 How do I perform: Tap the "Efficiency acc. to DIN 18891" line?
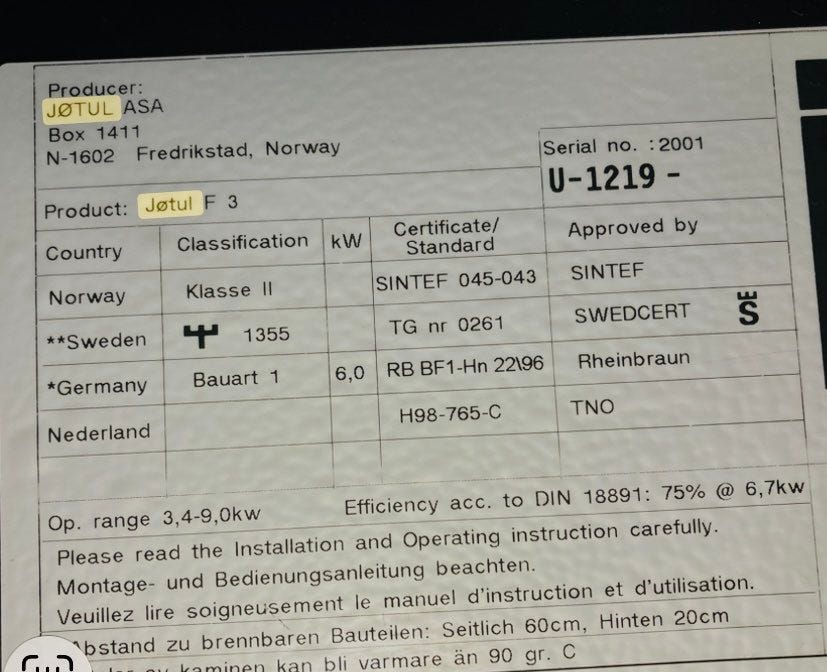tap(574, 497)
